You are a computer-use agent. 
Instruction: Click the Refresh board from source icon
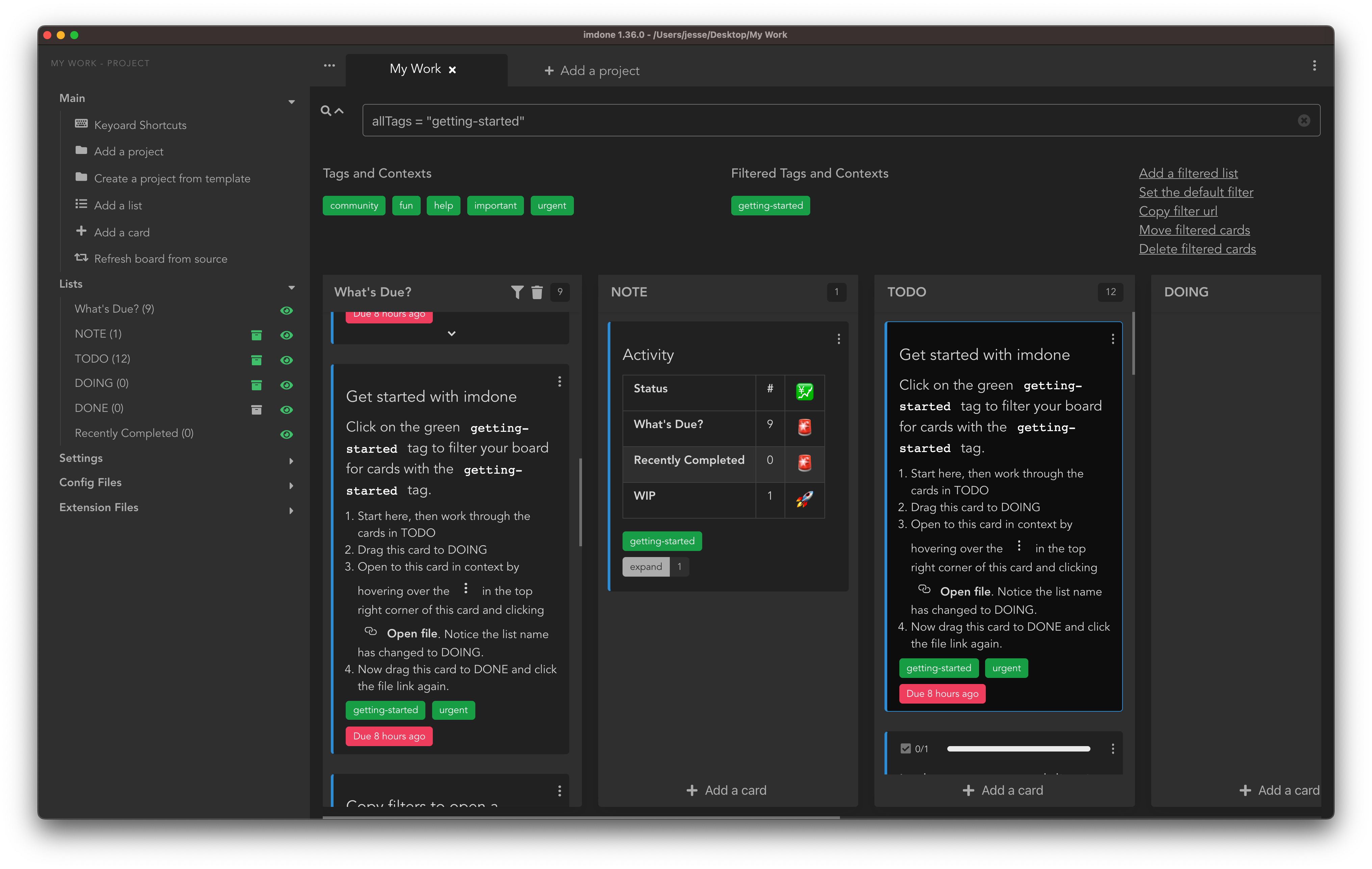click(81, 258)
